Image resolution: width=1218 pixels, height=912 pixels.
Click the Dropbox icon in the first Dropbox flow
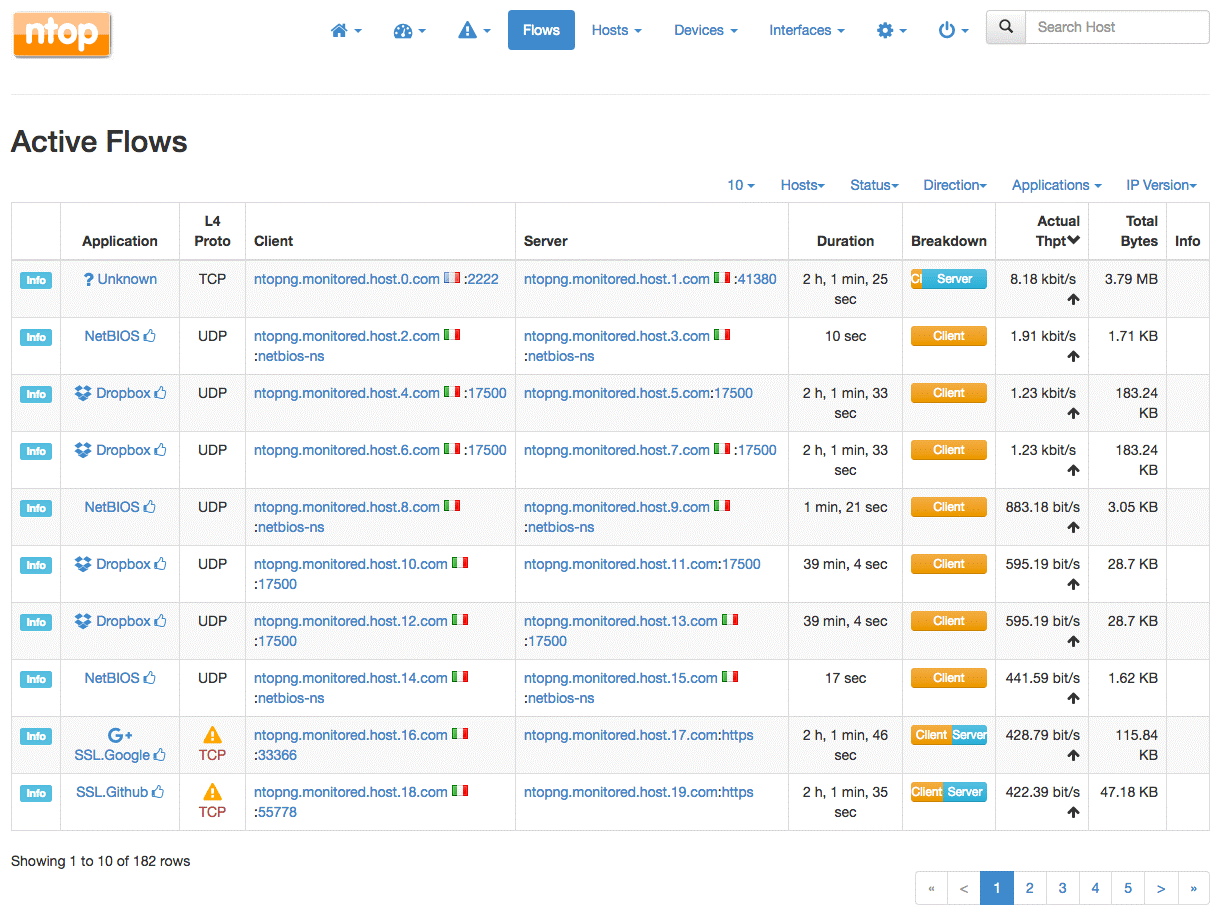point(83,393)
